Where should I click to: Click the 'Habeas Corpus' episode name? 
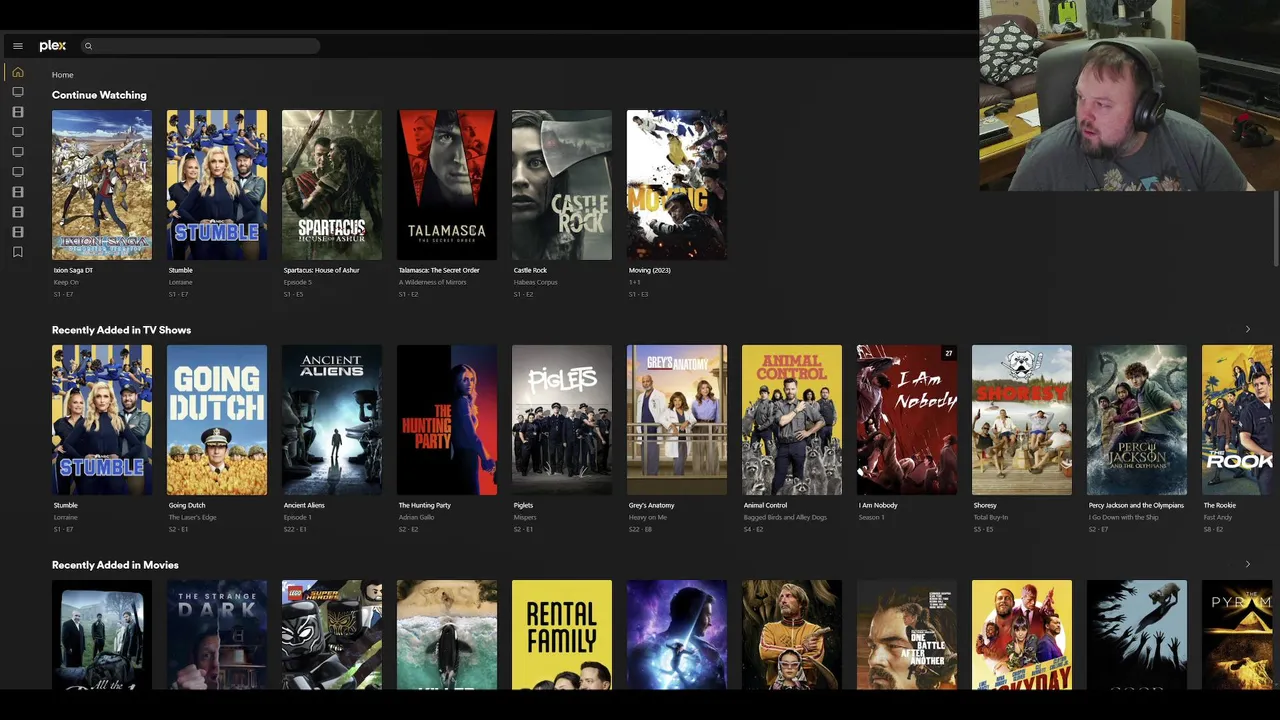click(535, 282)
